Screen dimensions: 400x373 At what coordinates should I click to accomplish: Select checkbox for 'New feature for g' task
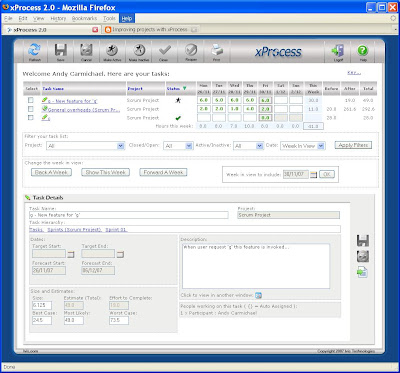click(x=31, y=100)
